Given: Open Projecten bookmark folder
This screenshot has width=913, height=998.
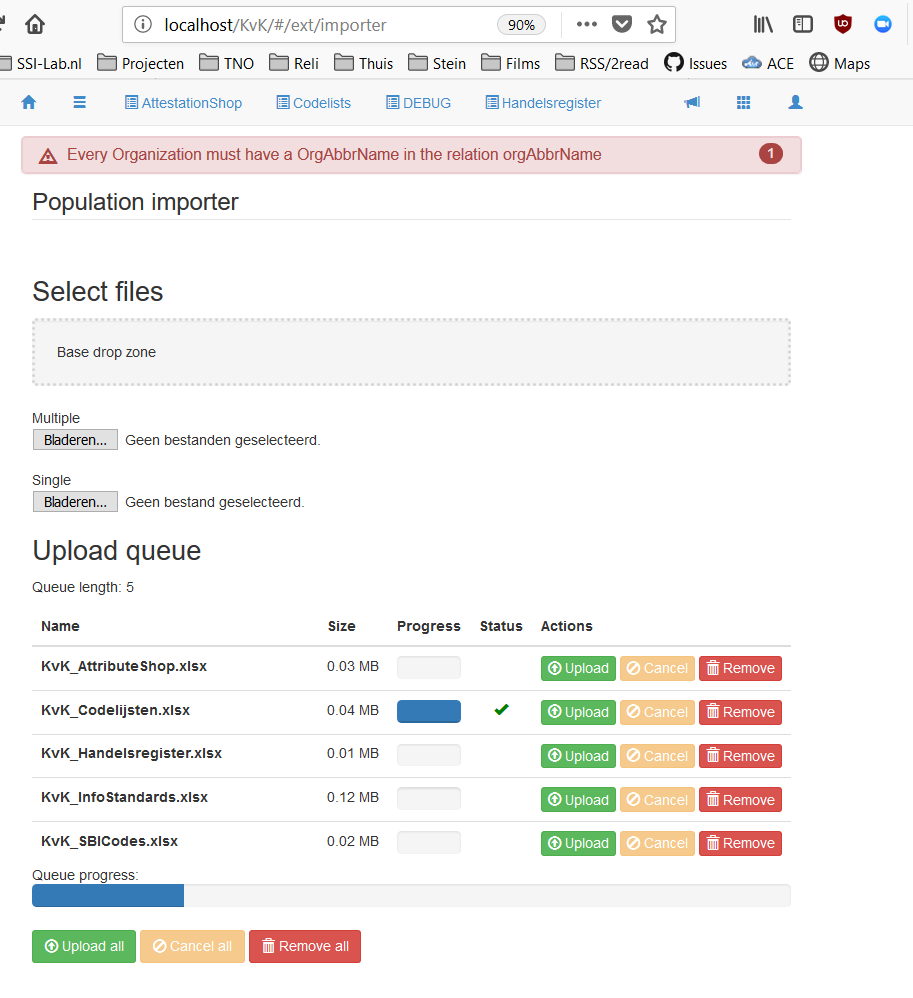Looking at the screenshot, I should click(140, 64).
